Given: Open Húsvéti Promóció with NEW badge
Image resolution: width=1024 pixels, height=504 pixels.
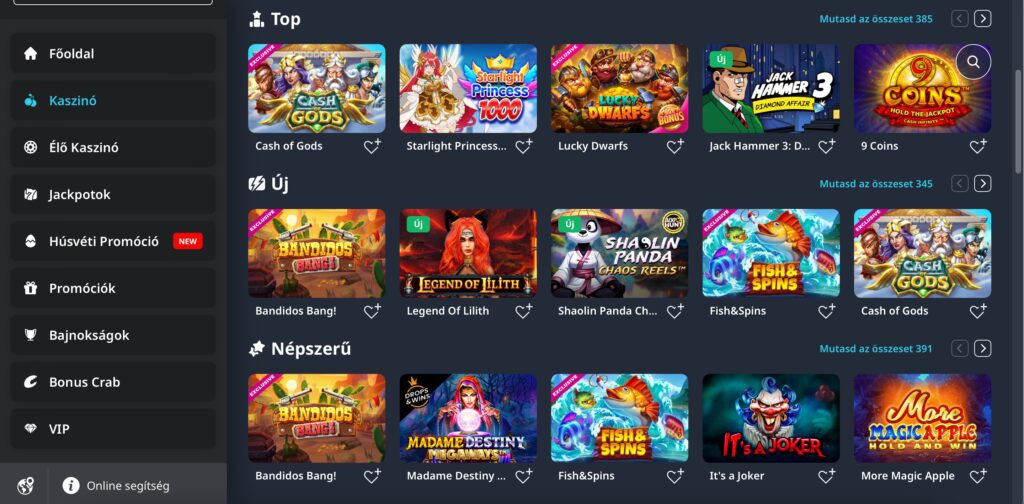Looking at the screenshot, I should point(113,242).
